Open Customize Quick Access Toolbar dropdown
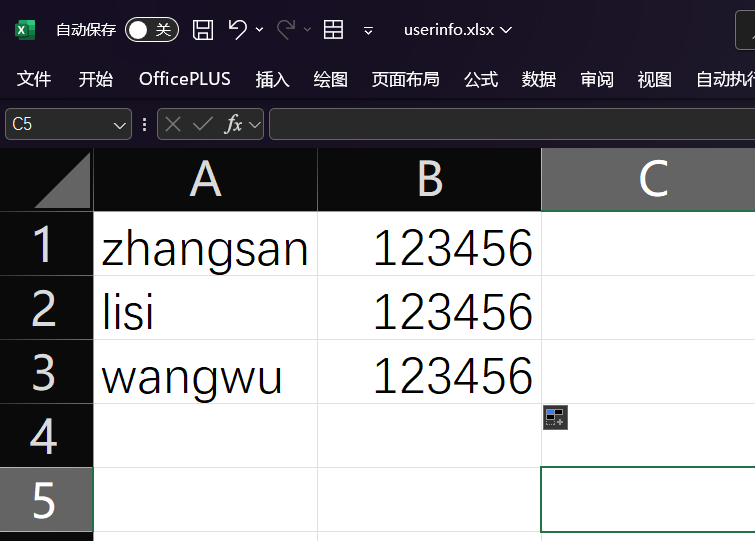The image size is (755, 541). pos(368,31)
